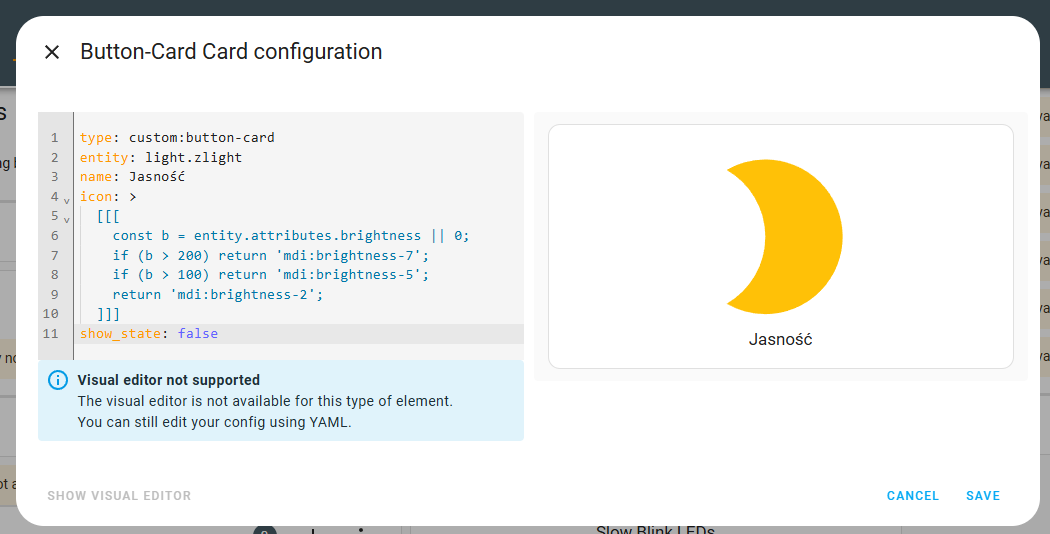The height and width of the screenshot is (534, 1050).
Task: Click the Show Visual Editor button
Action: tap(119, 496)
